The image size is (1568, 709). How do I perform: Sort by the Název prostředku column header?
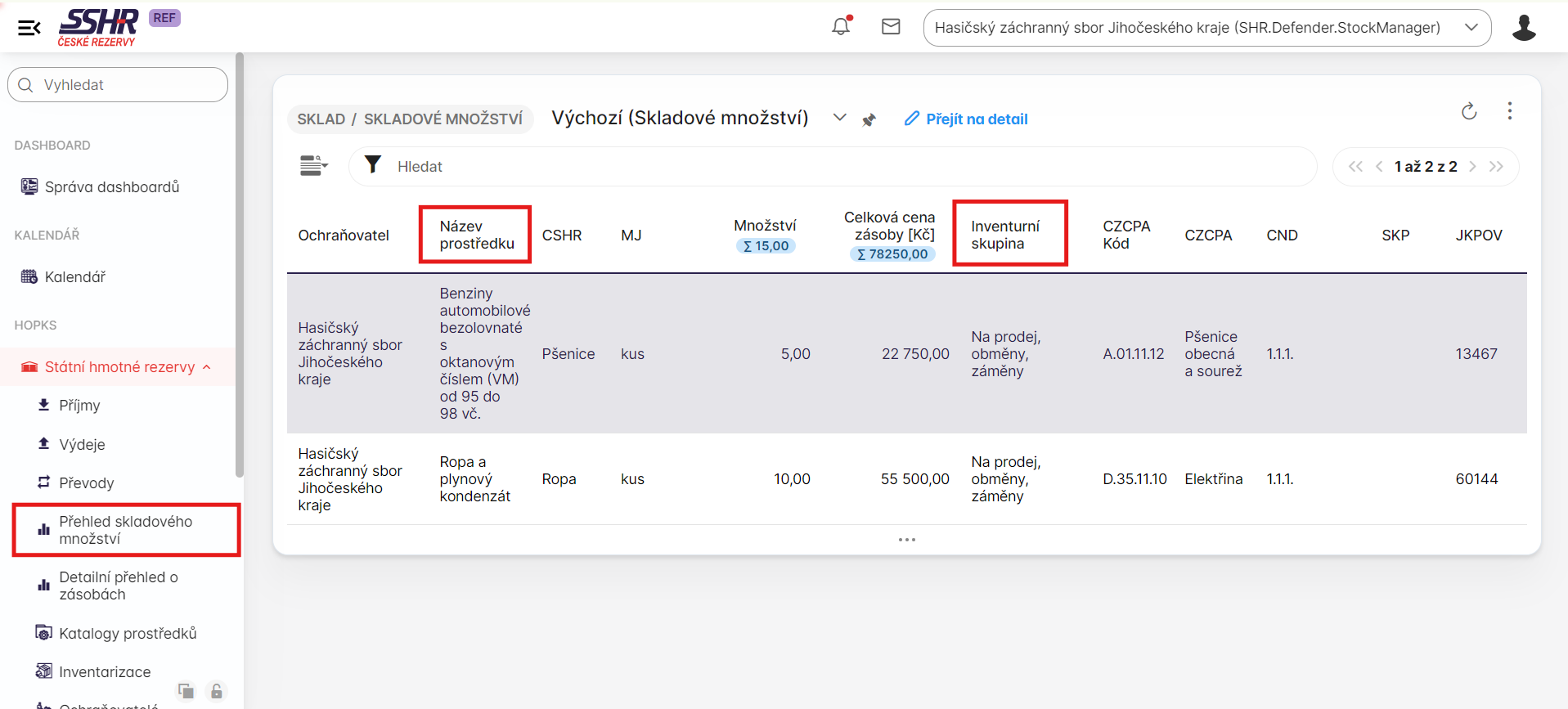[x=476, y=235]
